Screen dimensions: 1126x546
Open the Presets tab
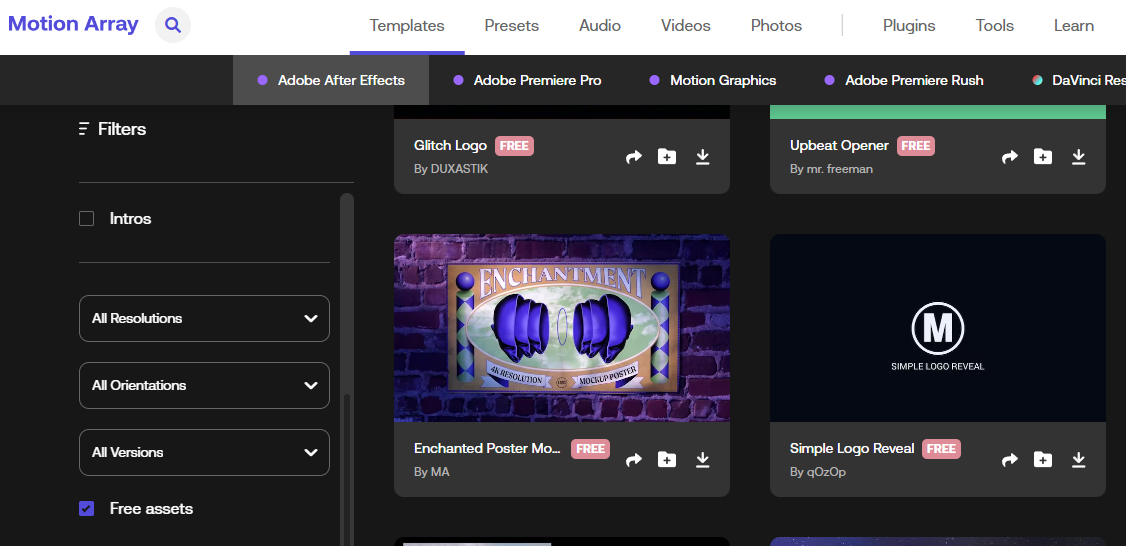511,26
